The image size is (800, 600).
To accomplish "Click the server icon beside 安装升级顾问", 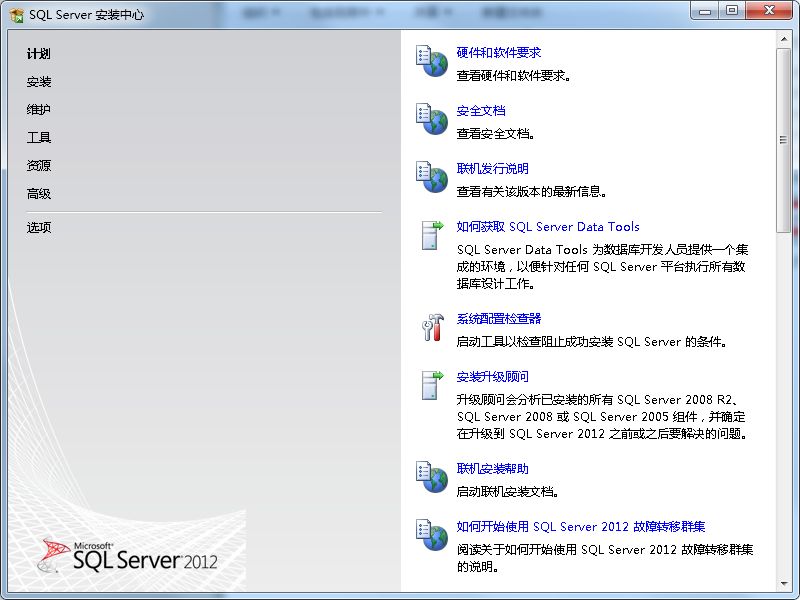I will [x=432, y=385].
